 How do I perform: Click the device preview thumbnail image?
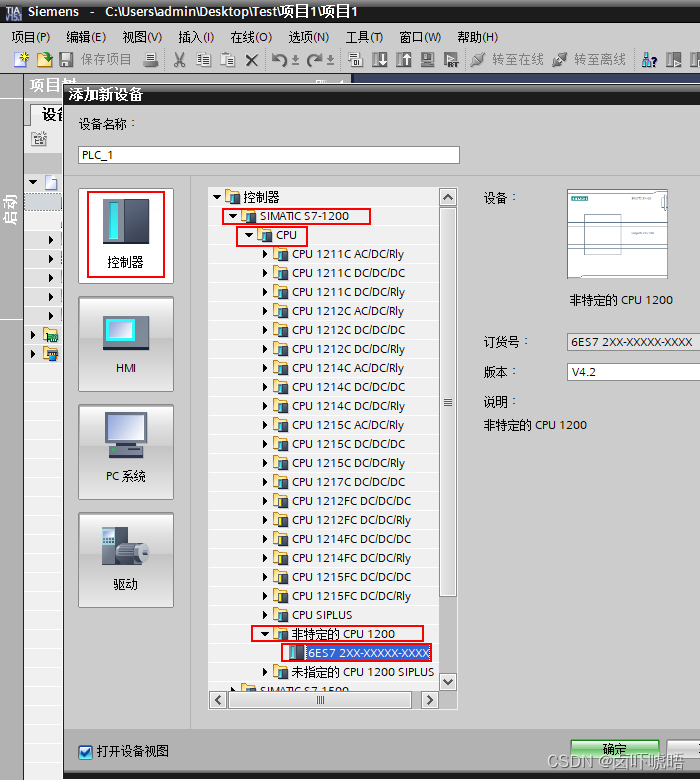pos(617,234)
